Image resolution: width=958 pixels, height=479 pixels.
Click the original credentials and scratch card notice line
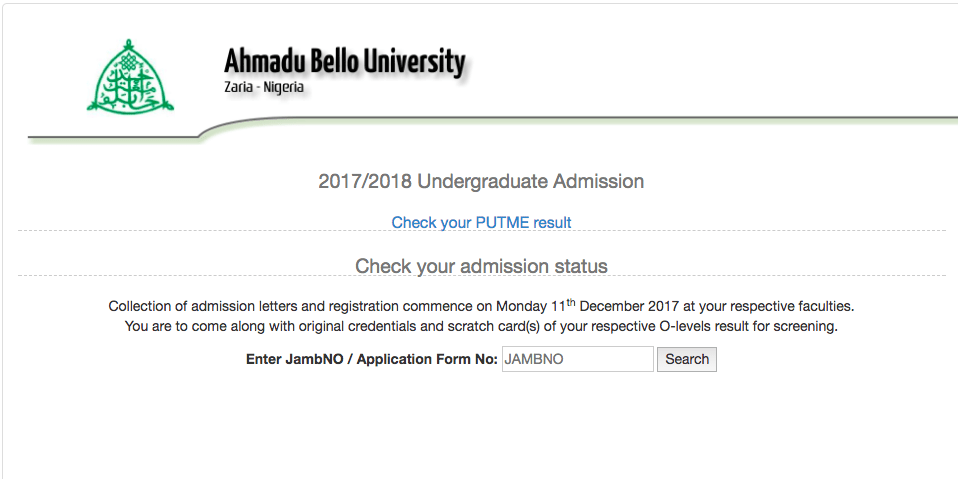click(481, 326)
